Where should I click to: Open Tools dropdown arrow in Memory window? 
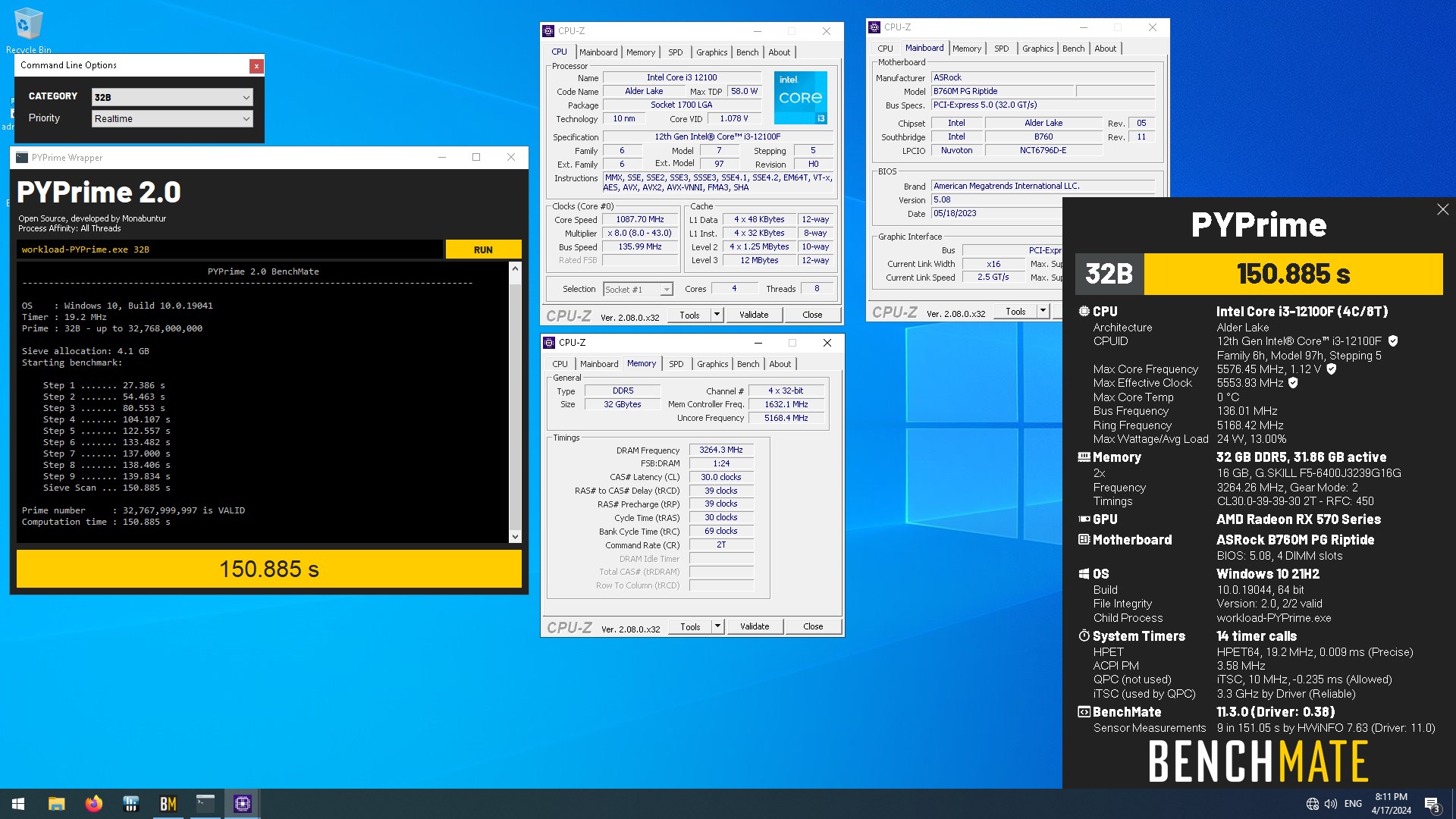tap(717, 626)
